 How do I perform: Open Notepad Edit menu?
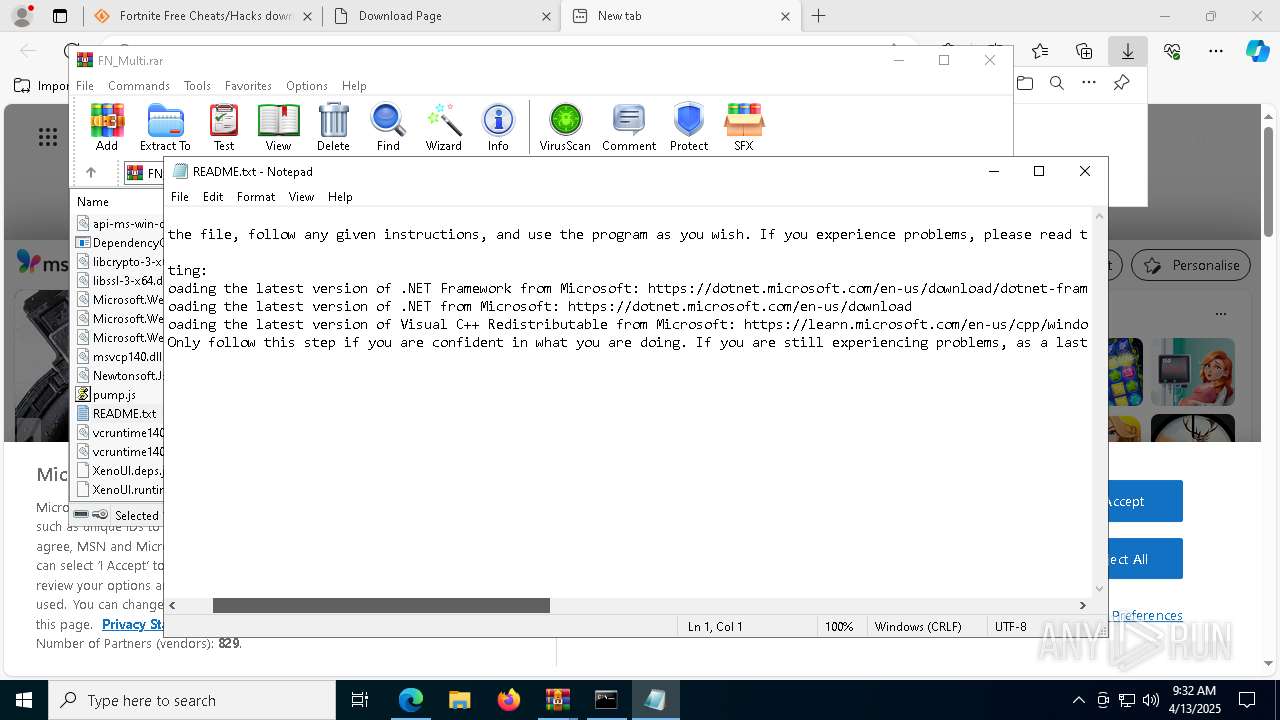point(213,197)
